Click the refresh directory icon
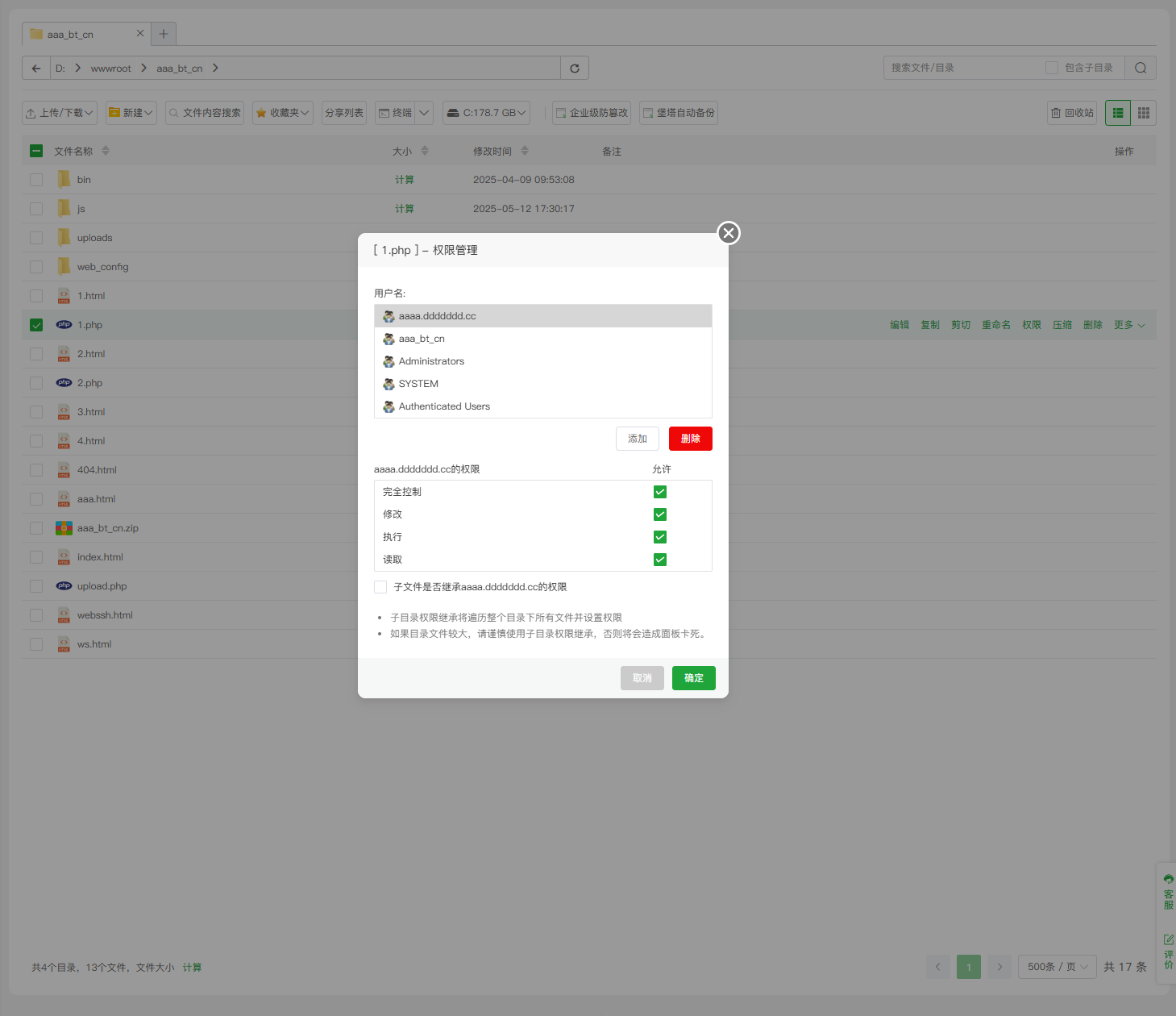Image resolution: width=1176 pixels, height=1016 pixels. click(575, 69)
